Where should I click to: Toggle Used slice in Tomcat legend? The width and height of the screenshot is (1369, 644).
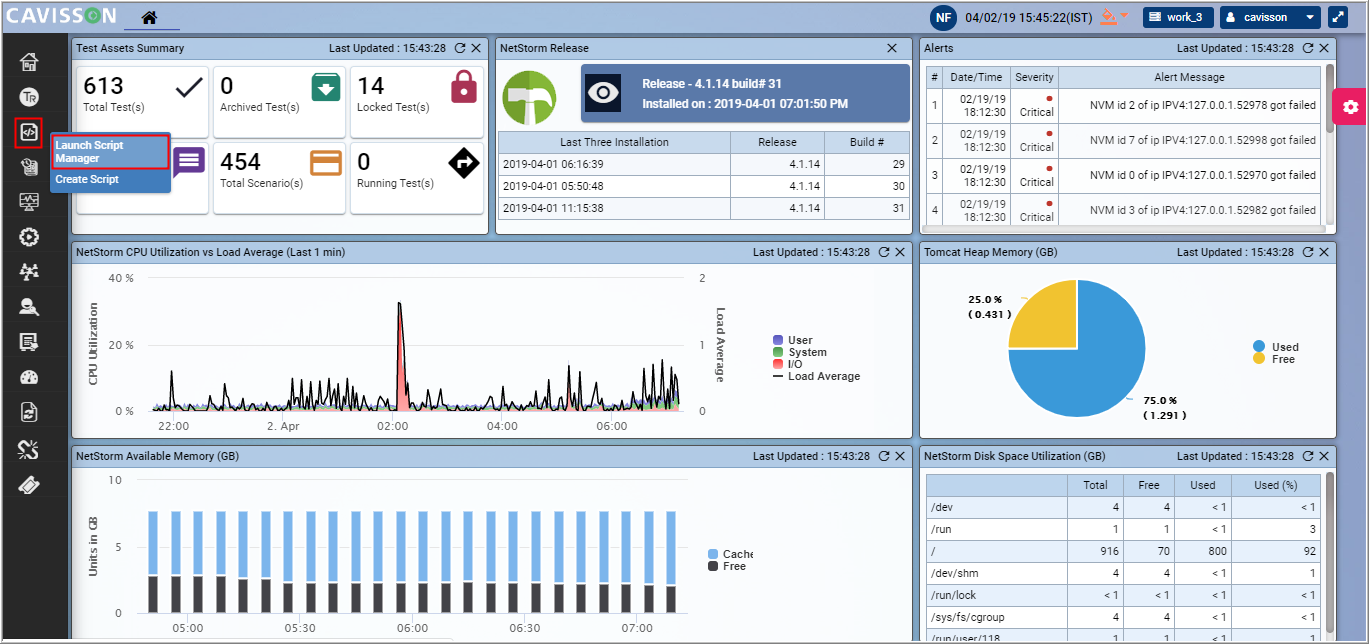1276,347
